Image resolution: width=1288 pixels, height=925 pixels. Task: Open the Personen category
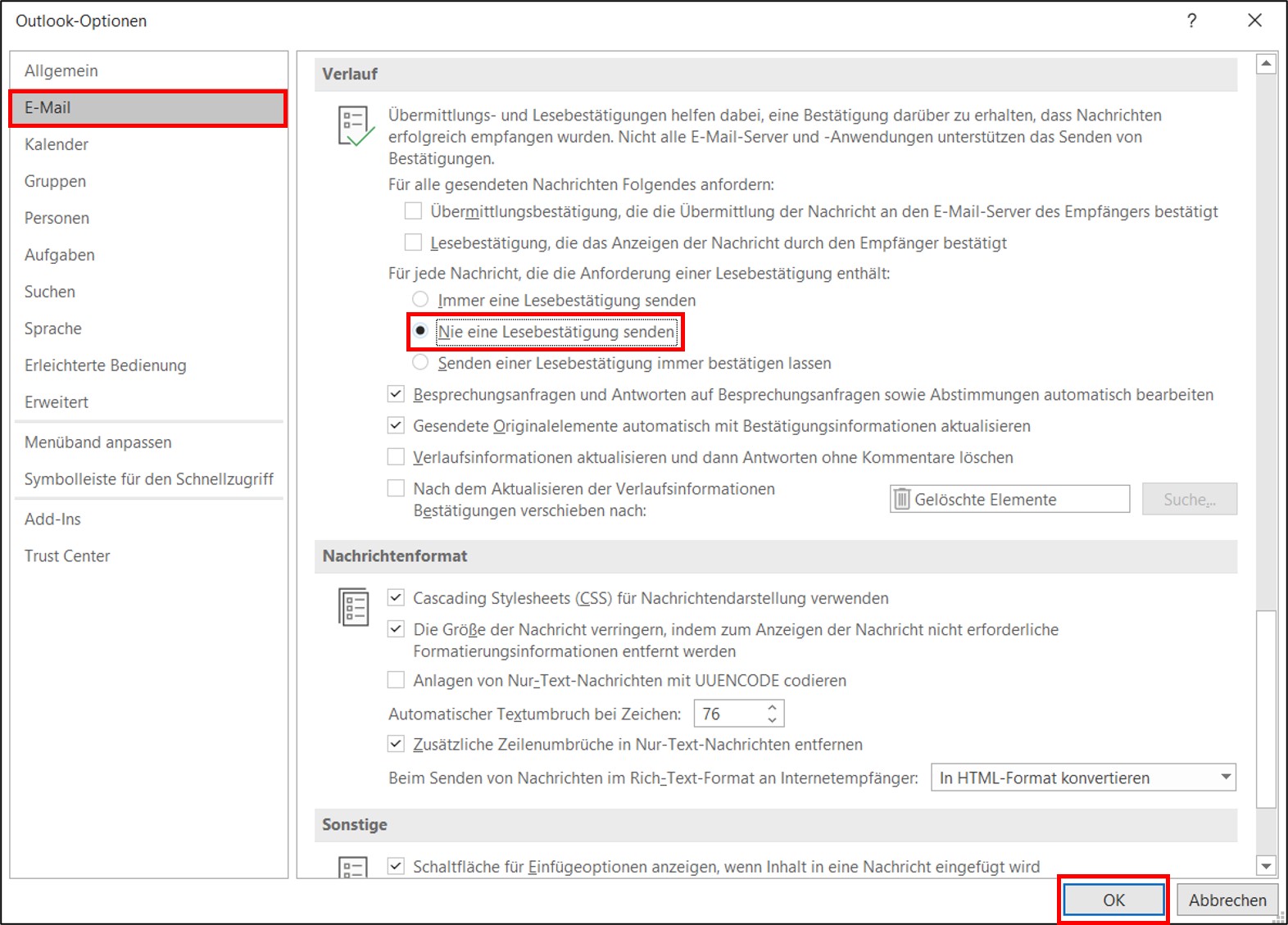pos(148,218)
